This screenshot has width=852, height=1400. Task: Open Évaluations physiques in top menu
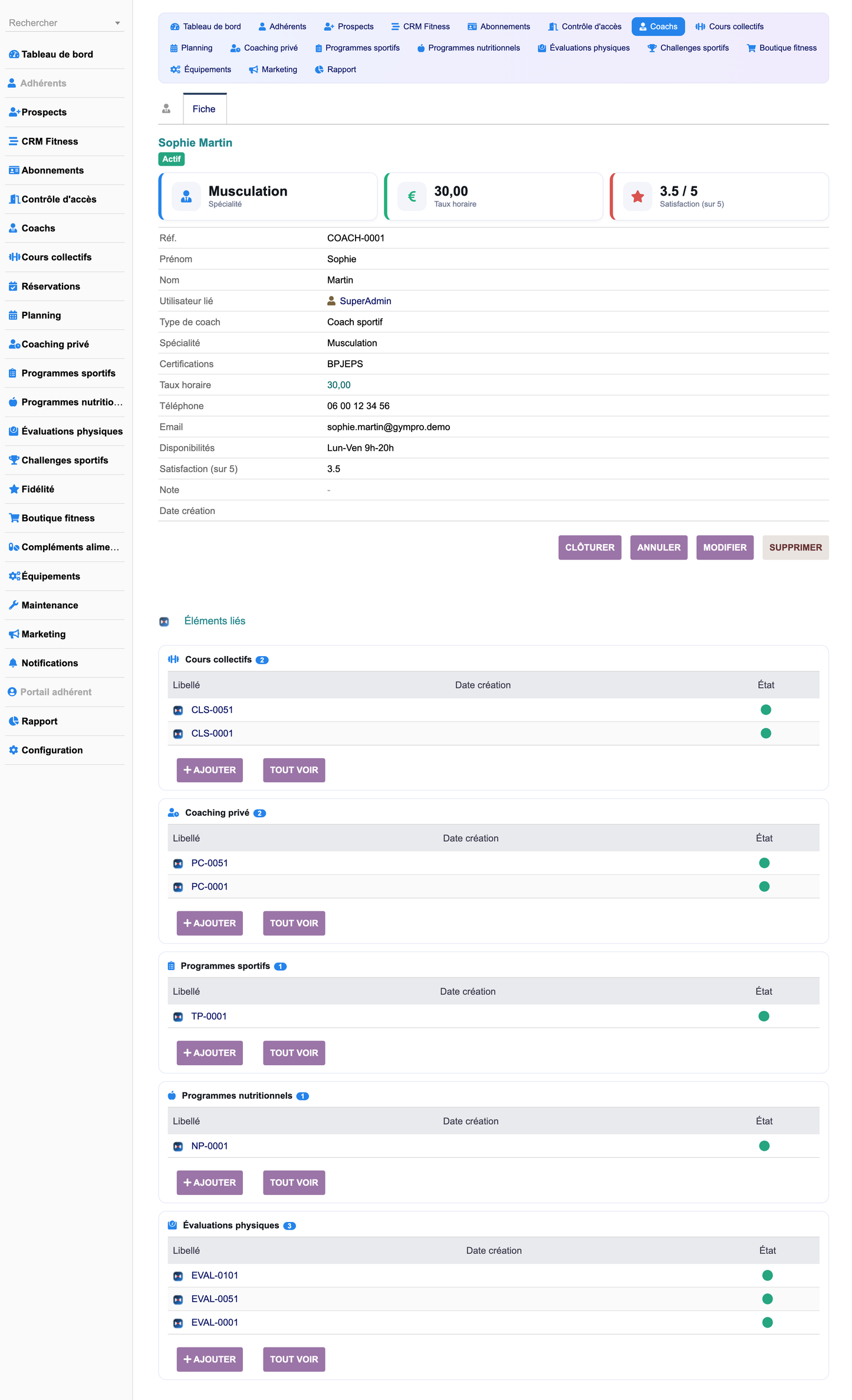pos(584,48)
